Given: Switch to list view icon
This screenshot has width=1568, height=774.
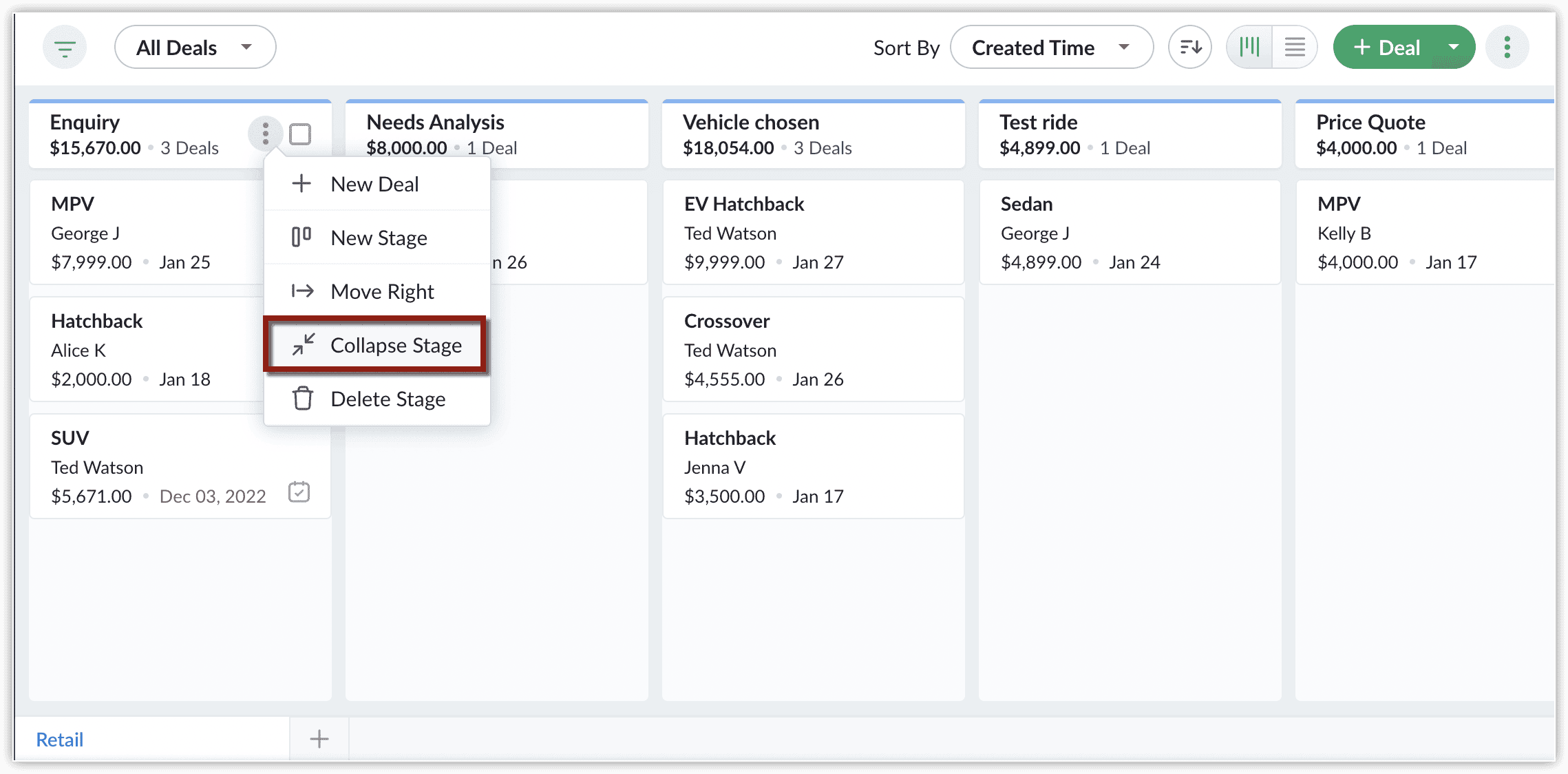Looking at the screenshot, I should [1295, 48].
